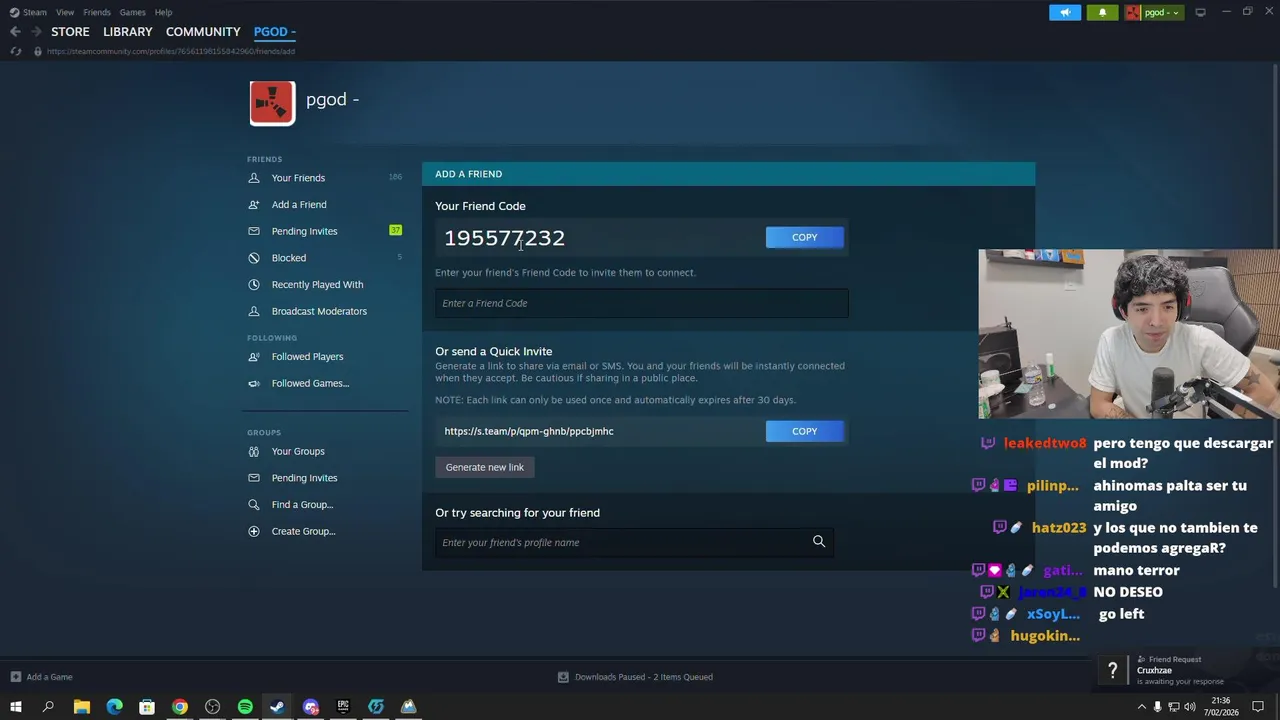Open the Help menu
1280x720 pixels.
(163, 12)
